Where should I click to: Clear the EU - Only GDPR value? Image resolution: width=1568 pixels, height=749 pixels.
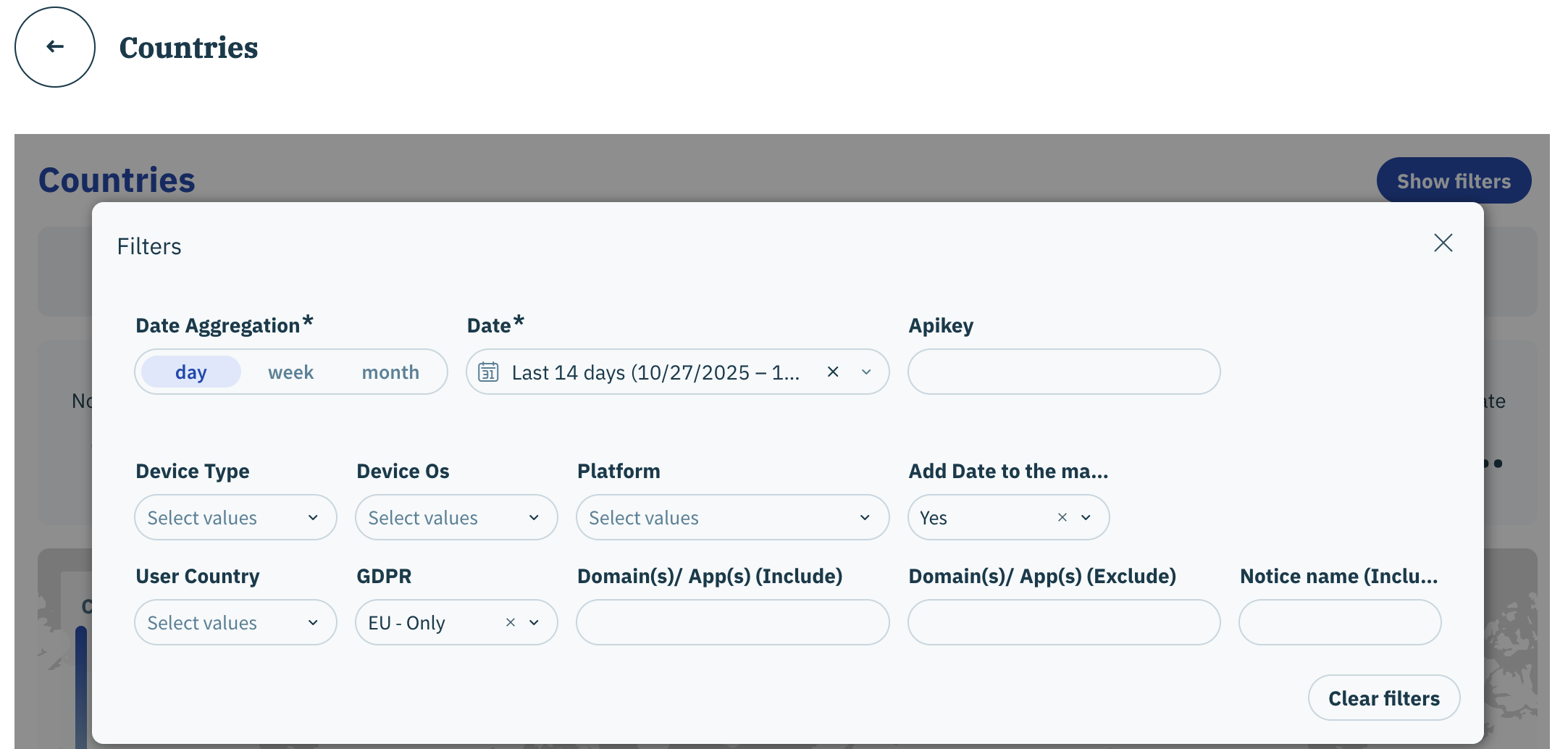[511, 622]
